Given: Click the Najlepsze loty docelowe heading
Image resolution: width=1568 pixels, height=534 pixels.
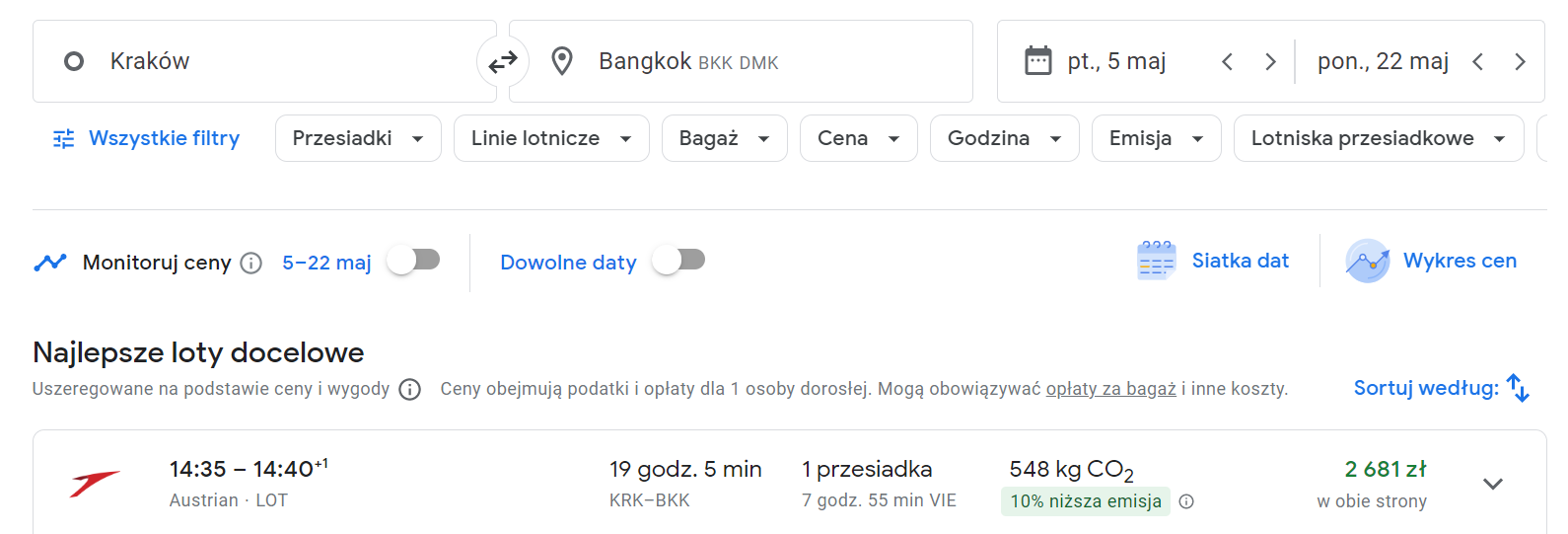Looking at the screenshot, I should pyautogui.click(x=198, y=352).
